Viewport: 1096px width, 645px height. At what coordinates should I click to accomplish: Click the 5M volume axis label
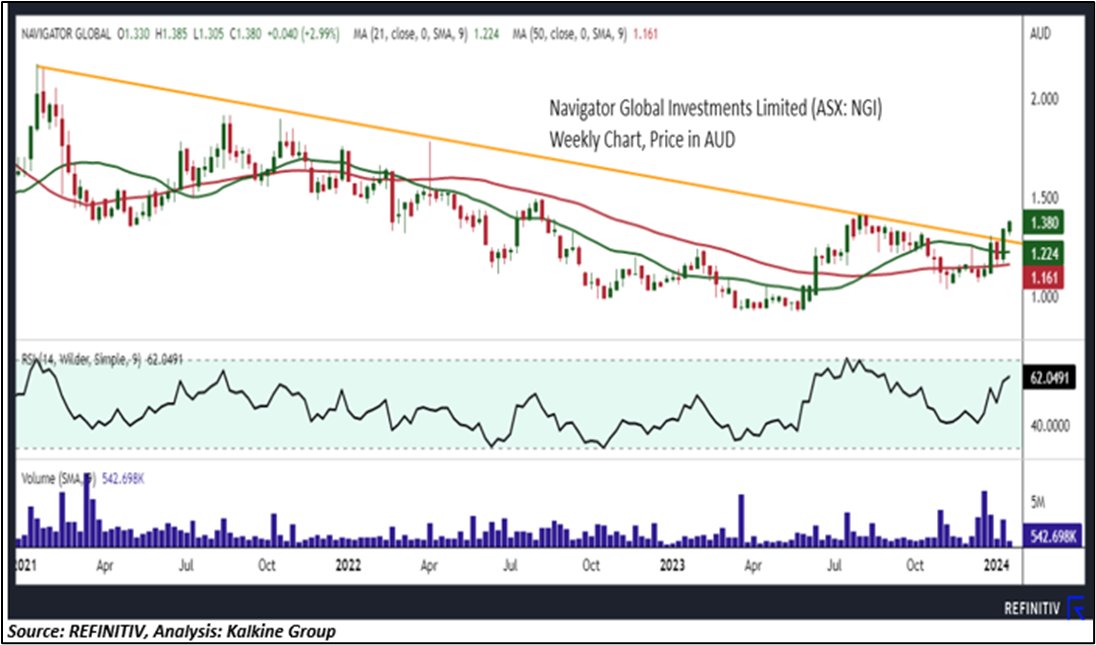(x=1039, y=502)
